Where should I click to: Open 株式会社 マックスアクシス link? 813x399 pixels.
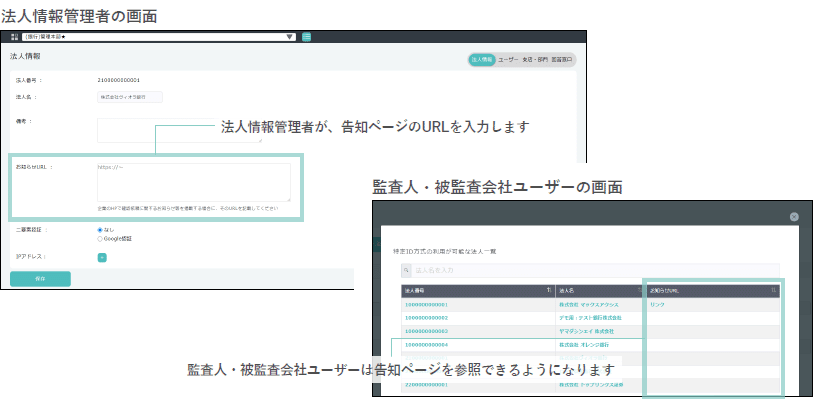tap(588, 305)
